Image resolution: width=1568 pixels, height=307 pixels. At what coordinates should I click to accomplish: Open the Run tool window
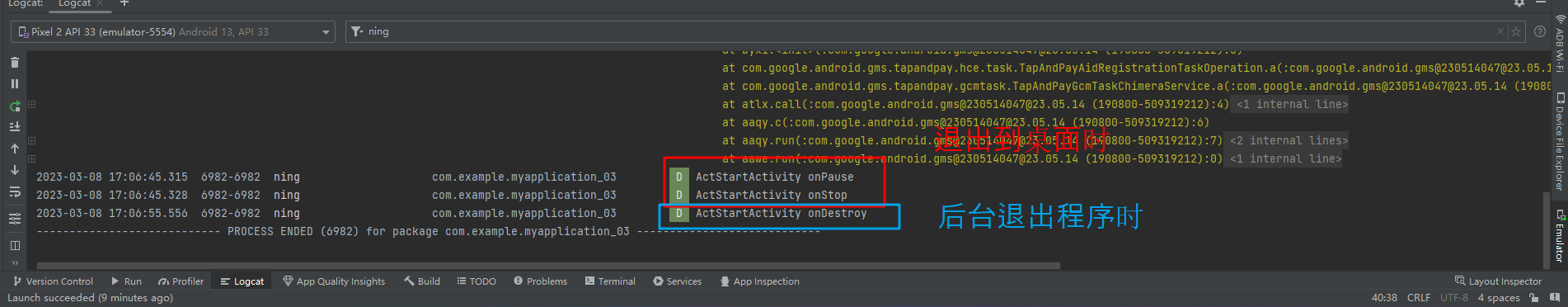(x=127, y=281)
